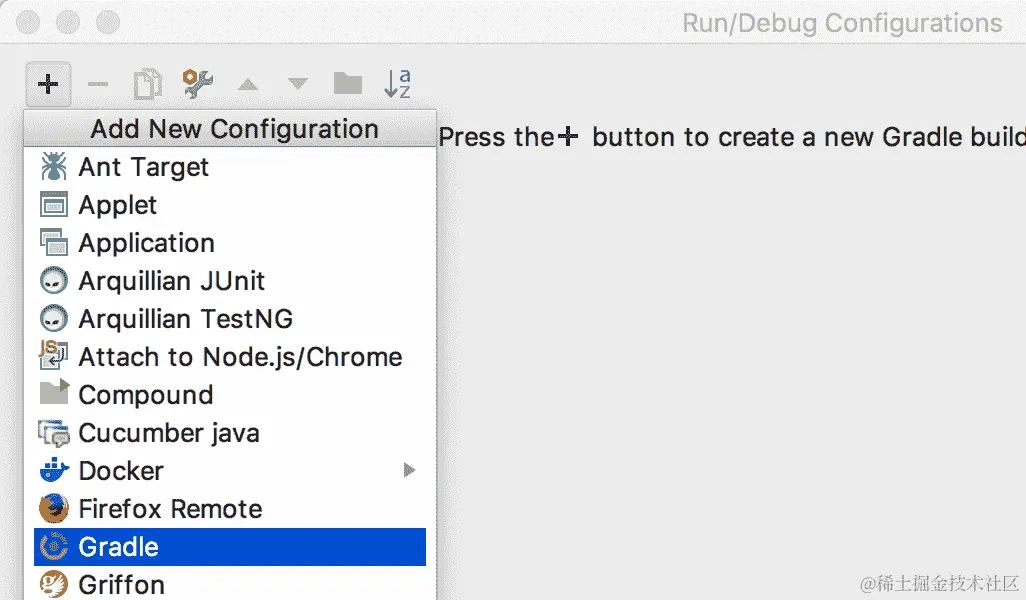Select the Application menu entry
The image size is (1026, 600).
[x=230, y=243]
